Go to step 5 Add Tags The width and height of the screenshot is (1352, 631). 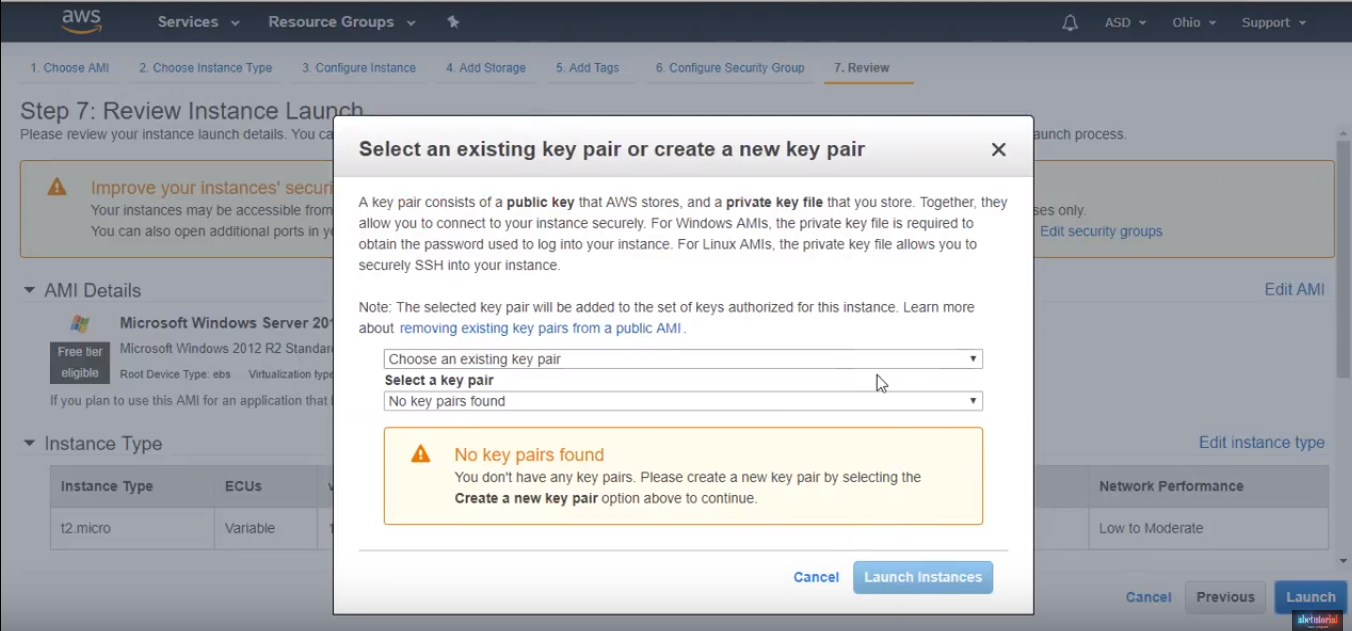pyautogui.click(x=588, y=68)
